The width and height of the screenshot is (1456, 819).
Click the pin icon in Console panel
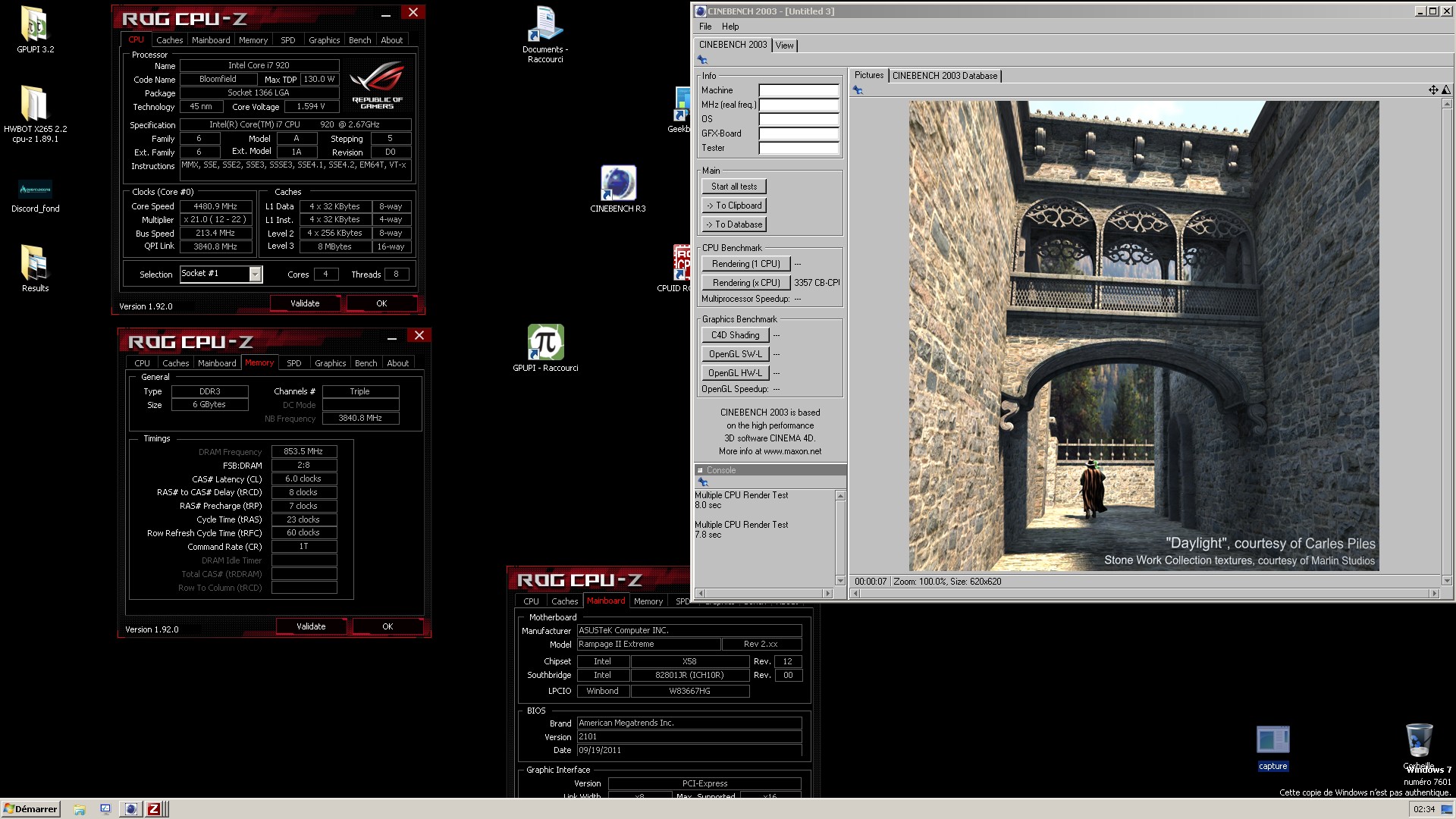pyautogui.click(x=703, y=482)
